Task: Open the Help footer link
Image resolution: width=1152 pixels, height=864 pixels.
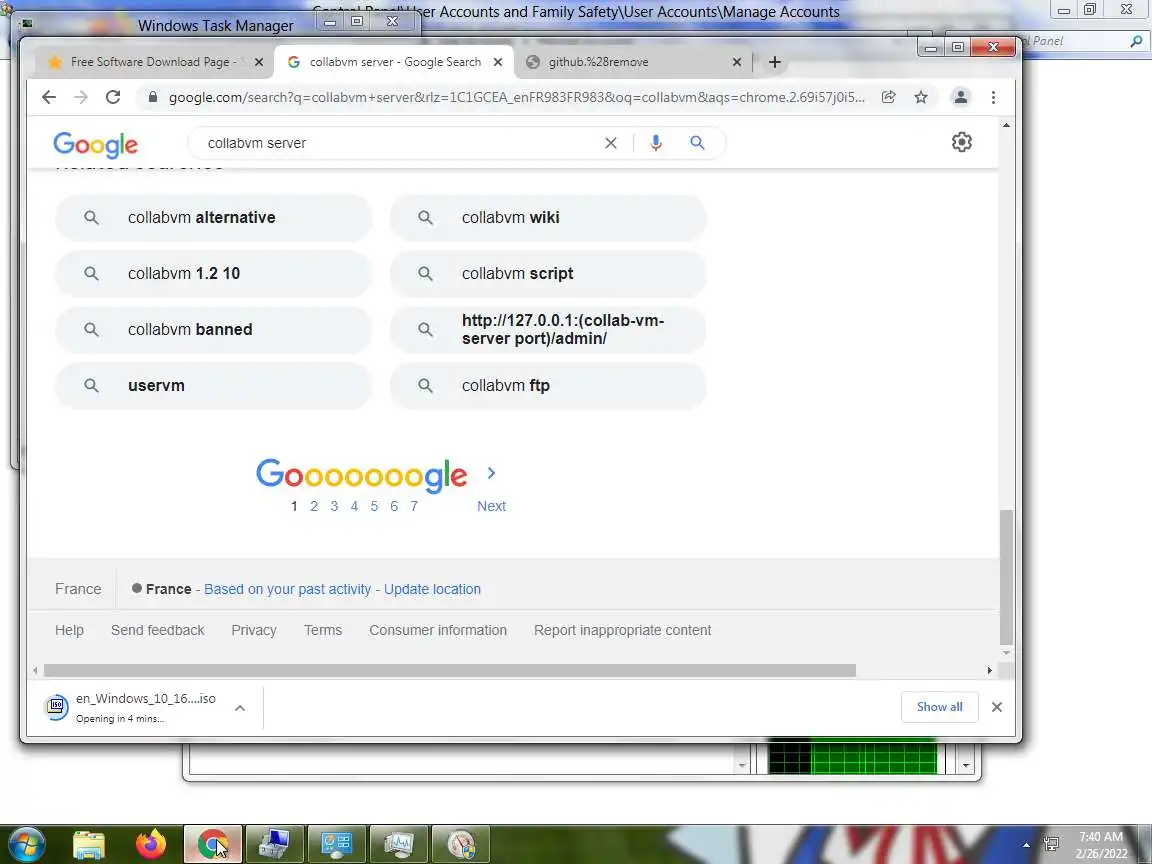Action: point(69,630)
